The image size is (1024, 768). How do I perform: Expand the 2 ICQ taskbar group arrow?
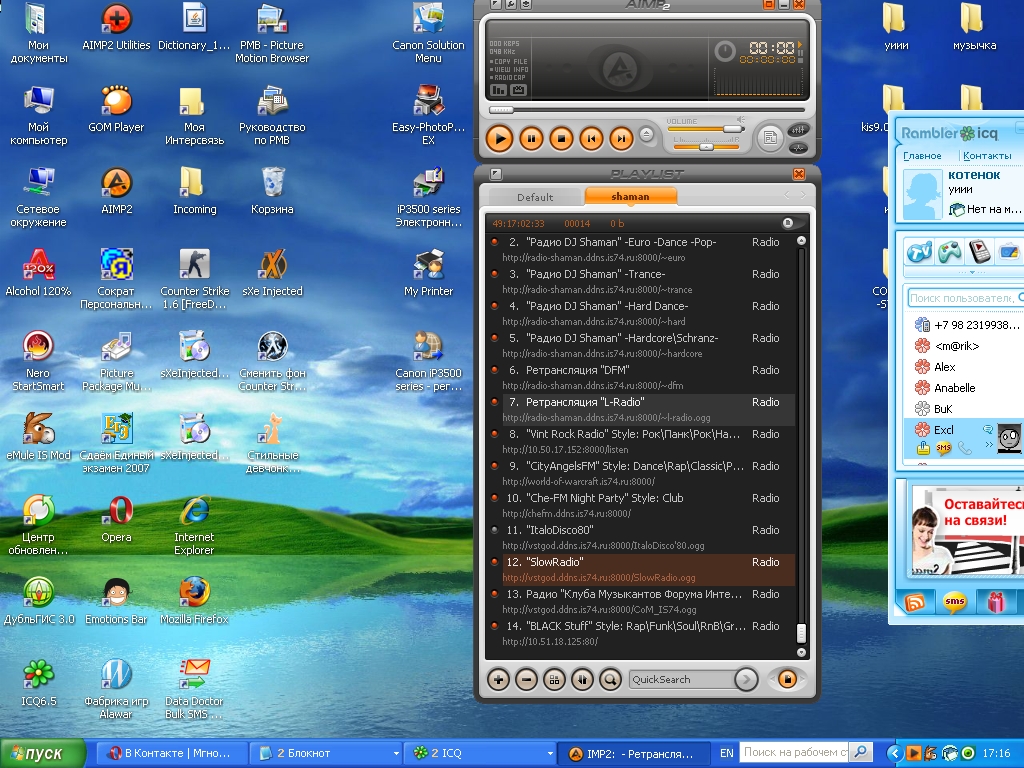[x=550, y=754]
